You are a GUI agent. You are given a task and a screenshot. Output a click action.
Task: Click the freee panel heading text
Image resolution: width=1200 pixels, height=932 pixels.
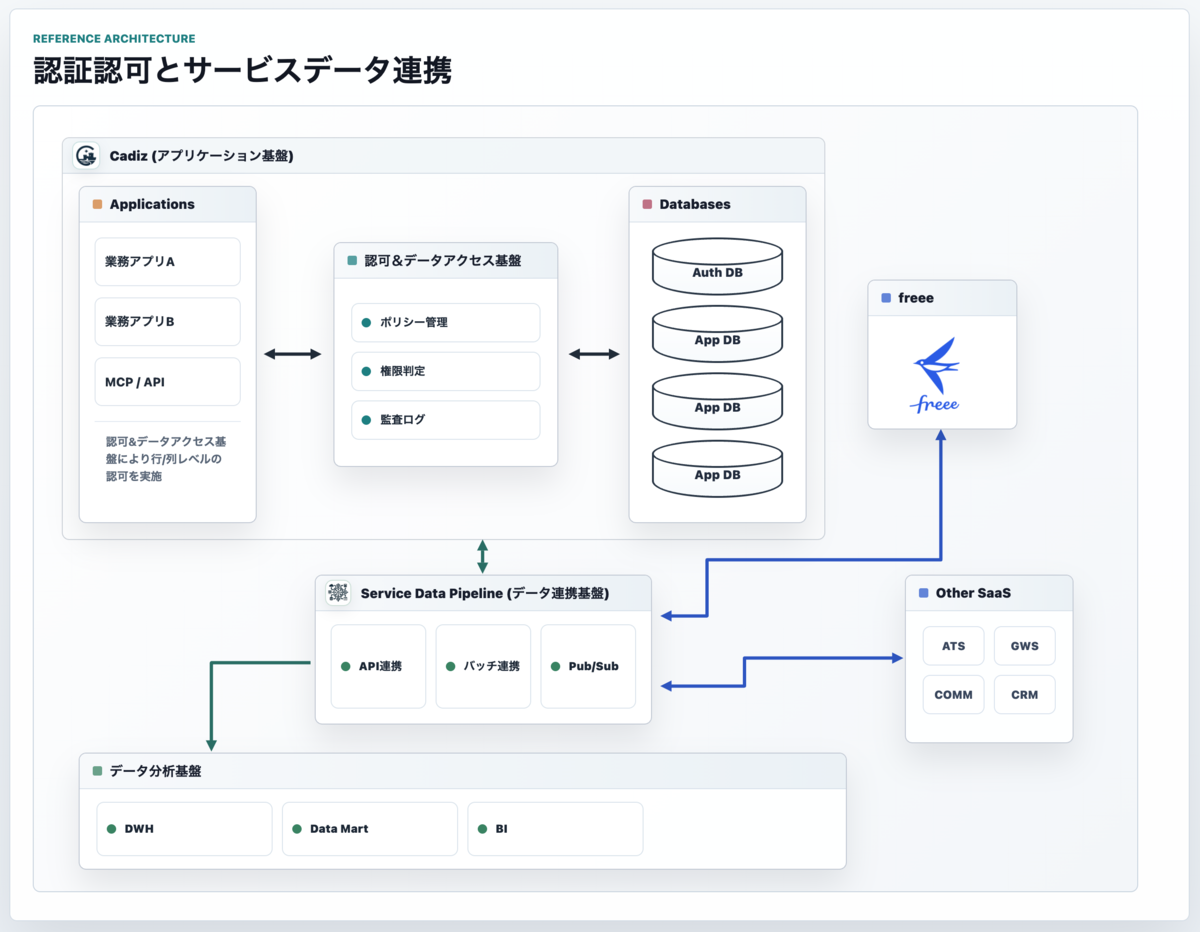pos(916,298)
